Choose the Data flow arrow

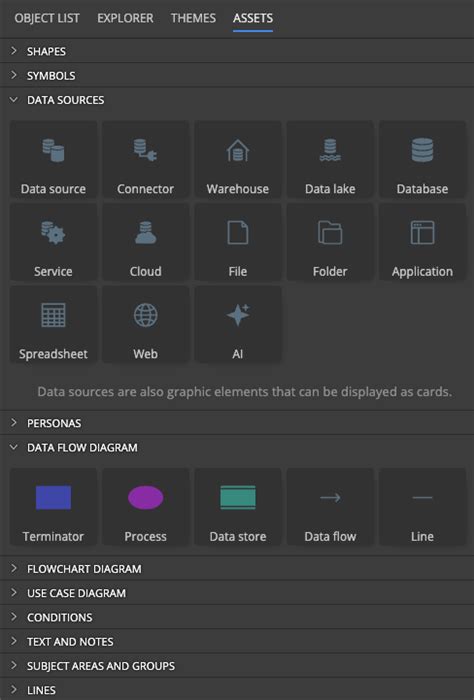click(330, 507)
